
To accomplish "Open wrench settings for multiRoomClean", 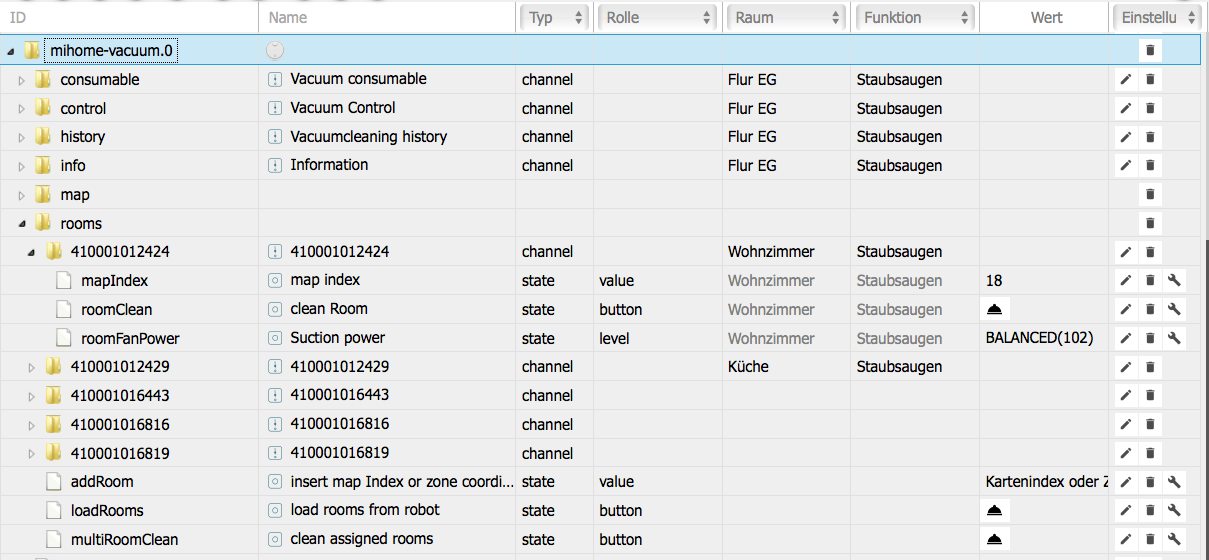I will (x=1175, y=540).
